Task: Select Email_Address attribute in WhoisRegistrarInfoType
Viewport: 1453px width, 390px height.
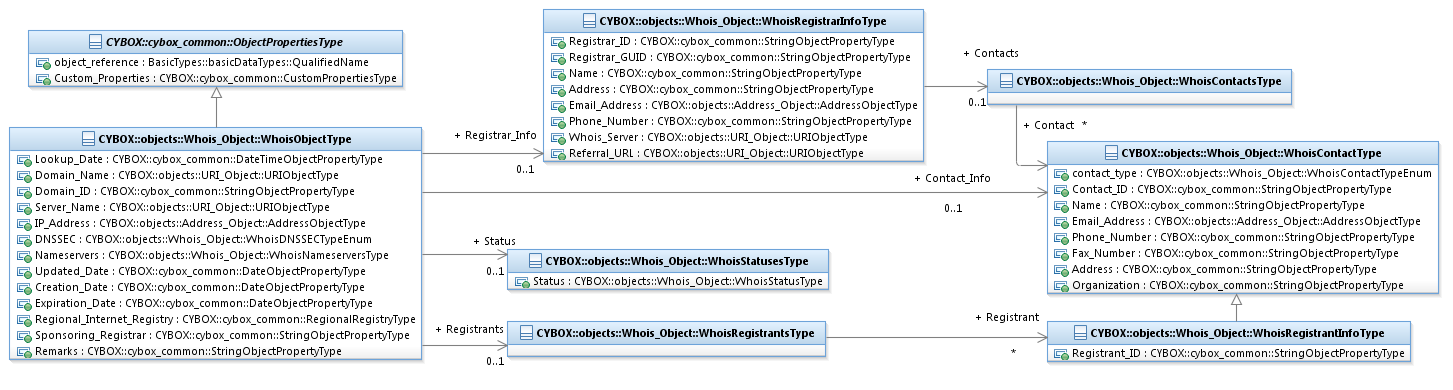Action: (x=743, y=105)
